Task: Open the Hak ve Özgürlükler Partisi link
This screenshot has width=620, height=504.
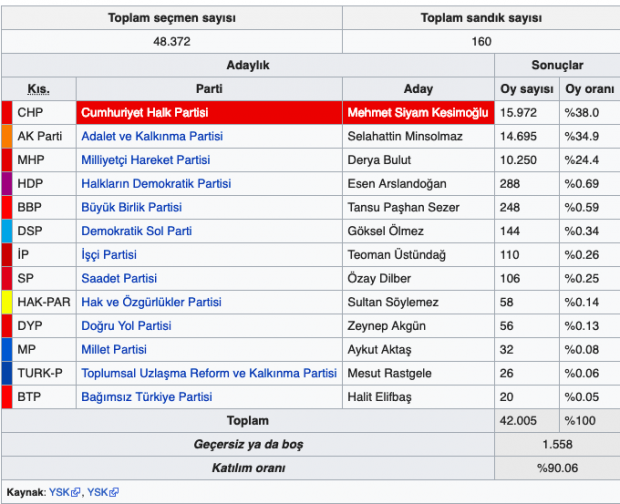Action: pos(151,302)
